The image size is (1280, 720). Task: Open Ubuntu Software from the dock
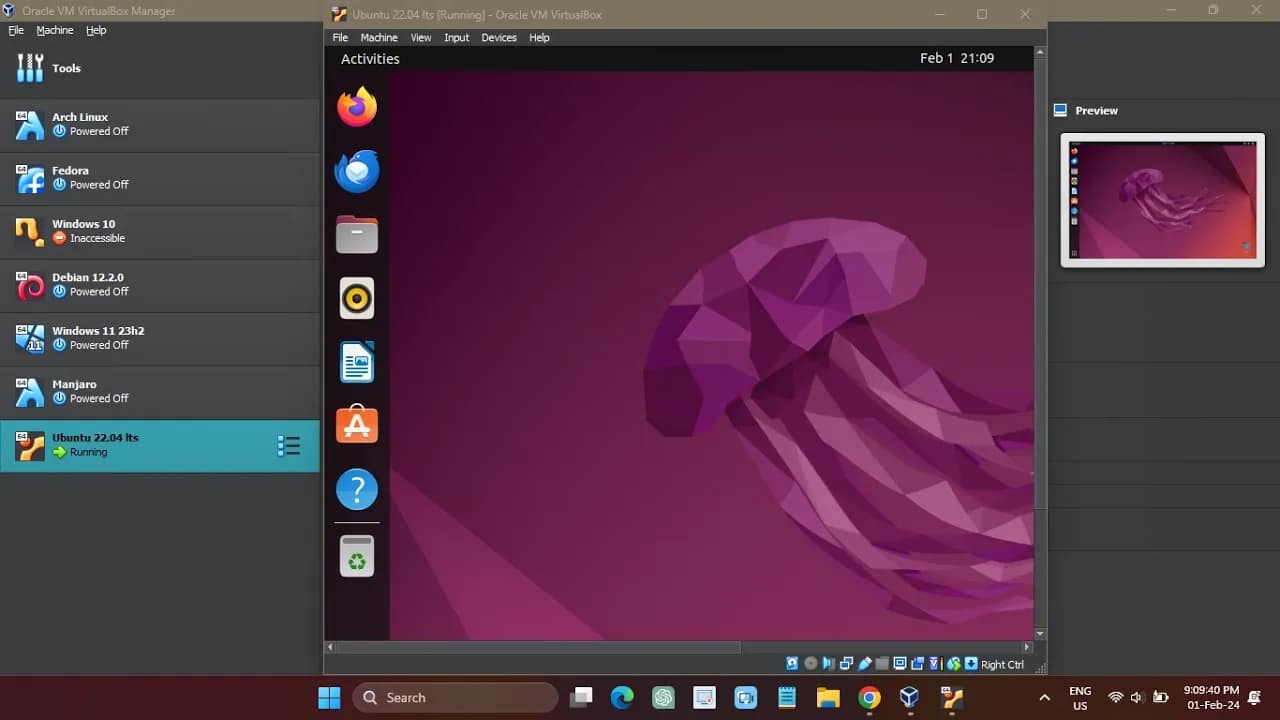(x=357, y=424)
